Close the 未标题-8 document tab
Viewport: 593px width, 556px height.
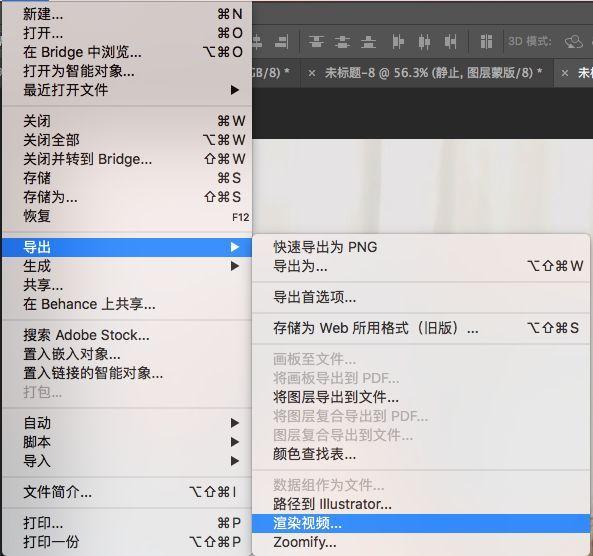pyautogui.click(x=312, y=73)
